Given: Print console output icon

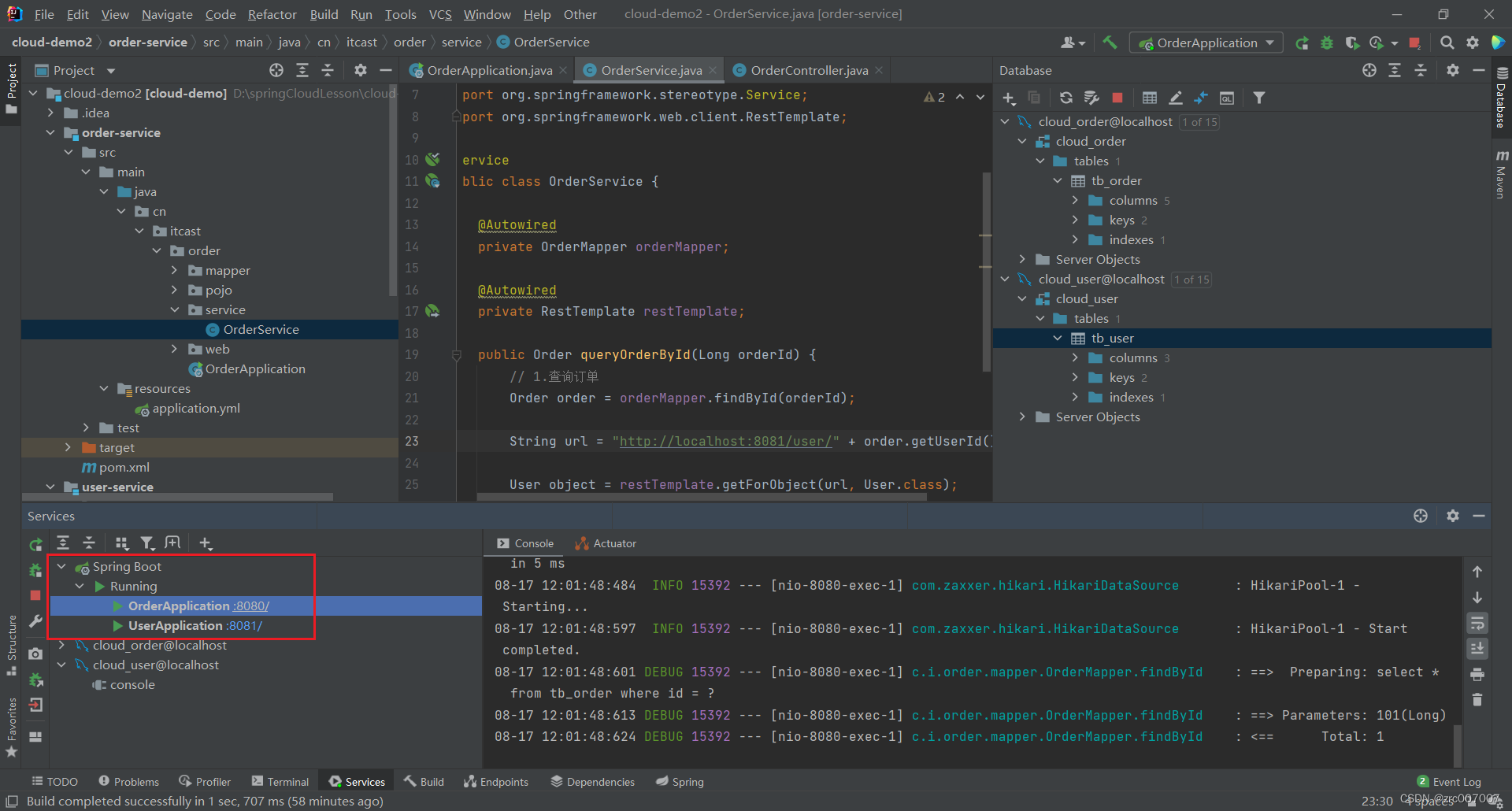Looking at the screenshot, I should (x=1477, y=674).
